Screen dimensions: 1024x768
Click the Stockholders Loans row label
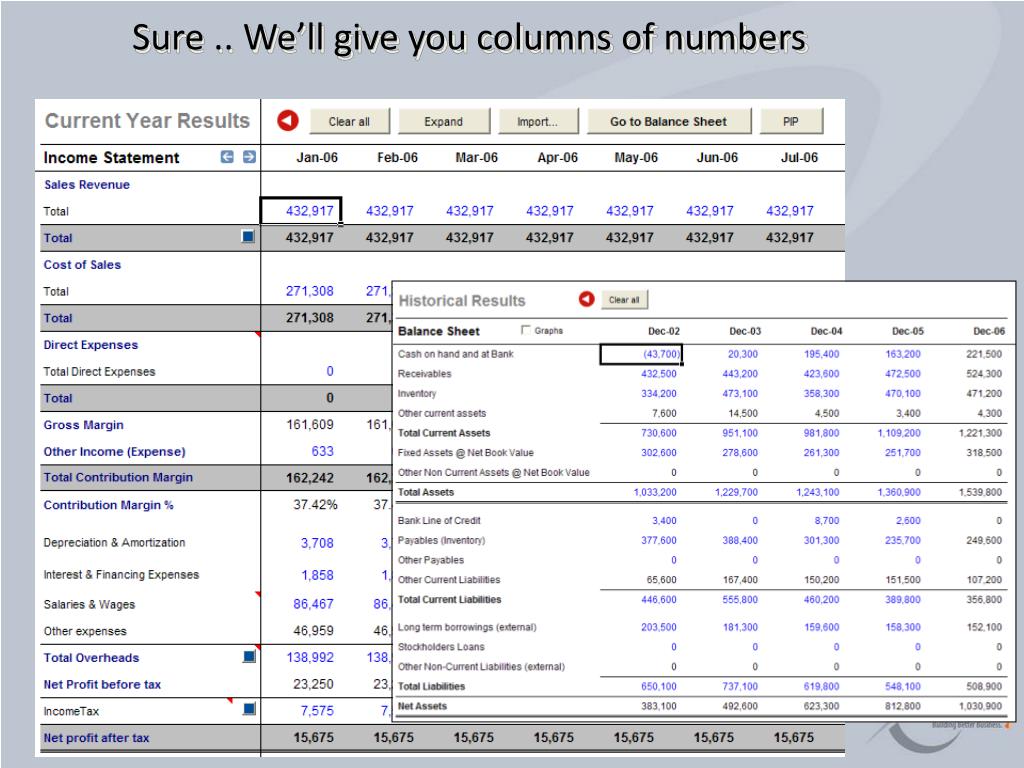click(x=441, y=647)
